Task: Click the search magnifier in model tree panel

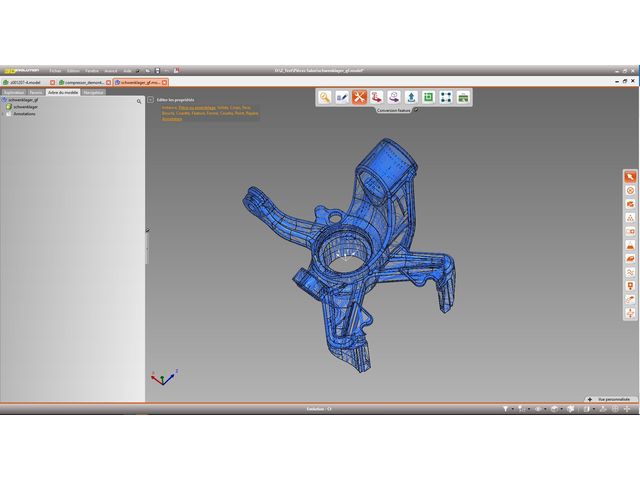Action: (141, 100)
